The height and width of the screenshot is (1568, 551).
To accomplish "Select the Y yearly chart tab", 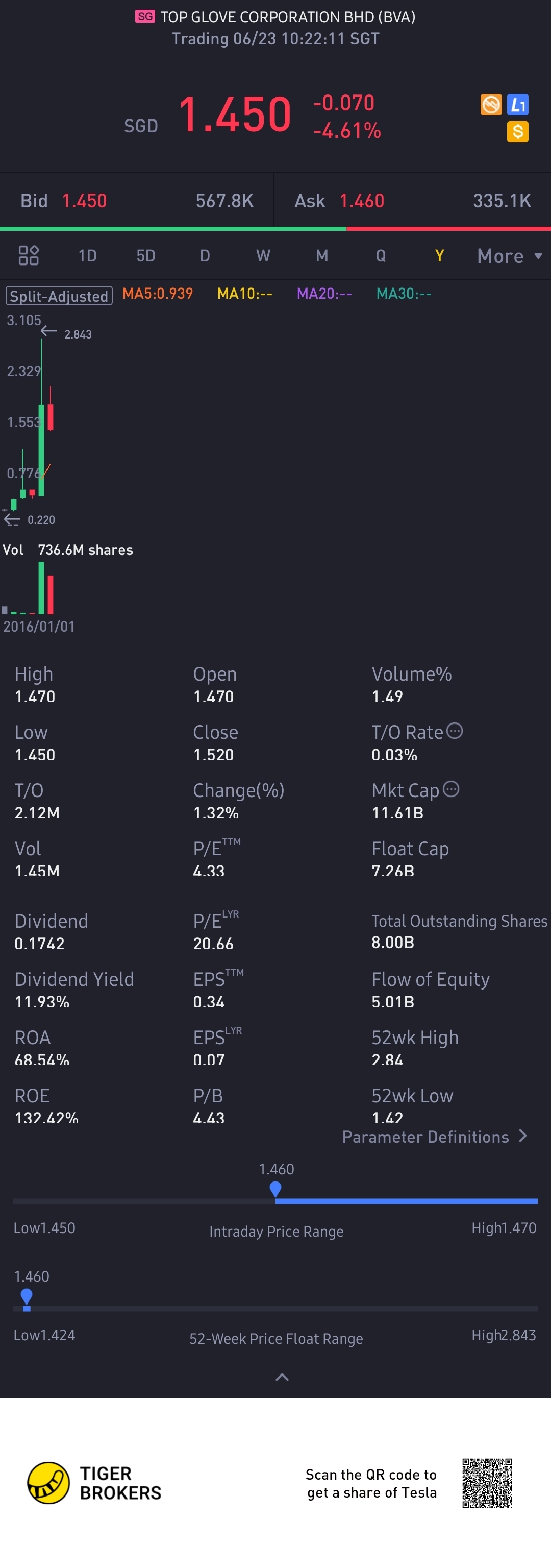I will coord(439,256).
